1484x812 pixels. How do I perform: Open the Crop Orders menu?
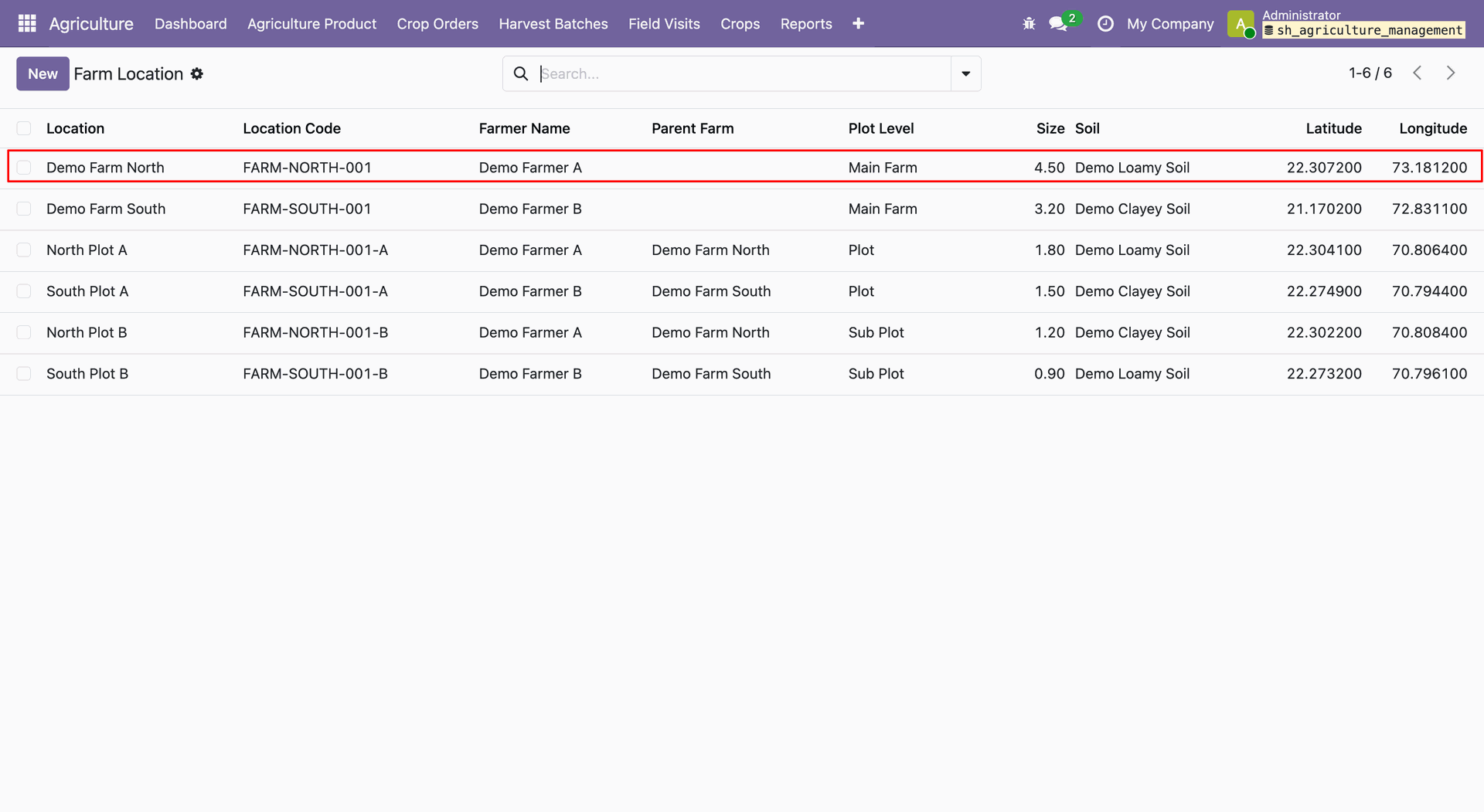(437, 24)
